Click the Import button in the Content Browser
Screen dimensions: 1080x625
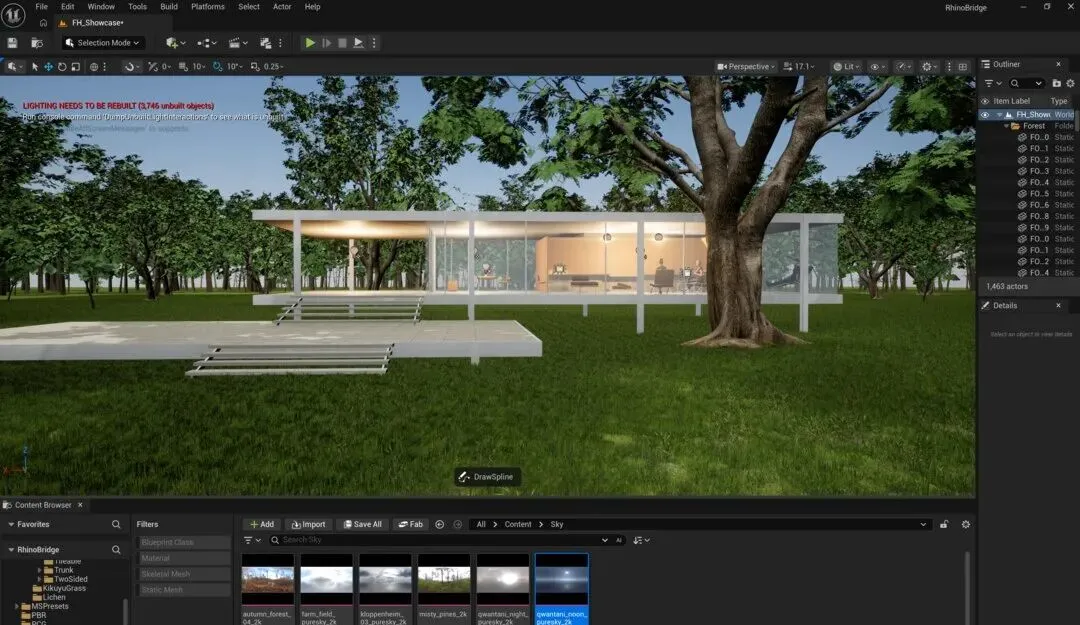308,524
